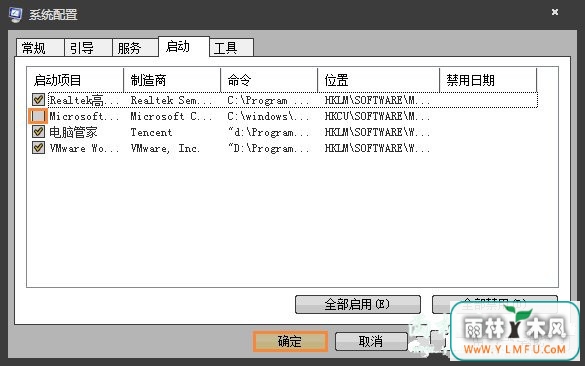Click the 禁用日期 column header
Image resolution: width=585 pixels, height=366 pixels.
488,80
